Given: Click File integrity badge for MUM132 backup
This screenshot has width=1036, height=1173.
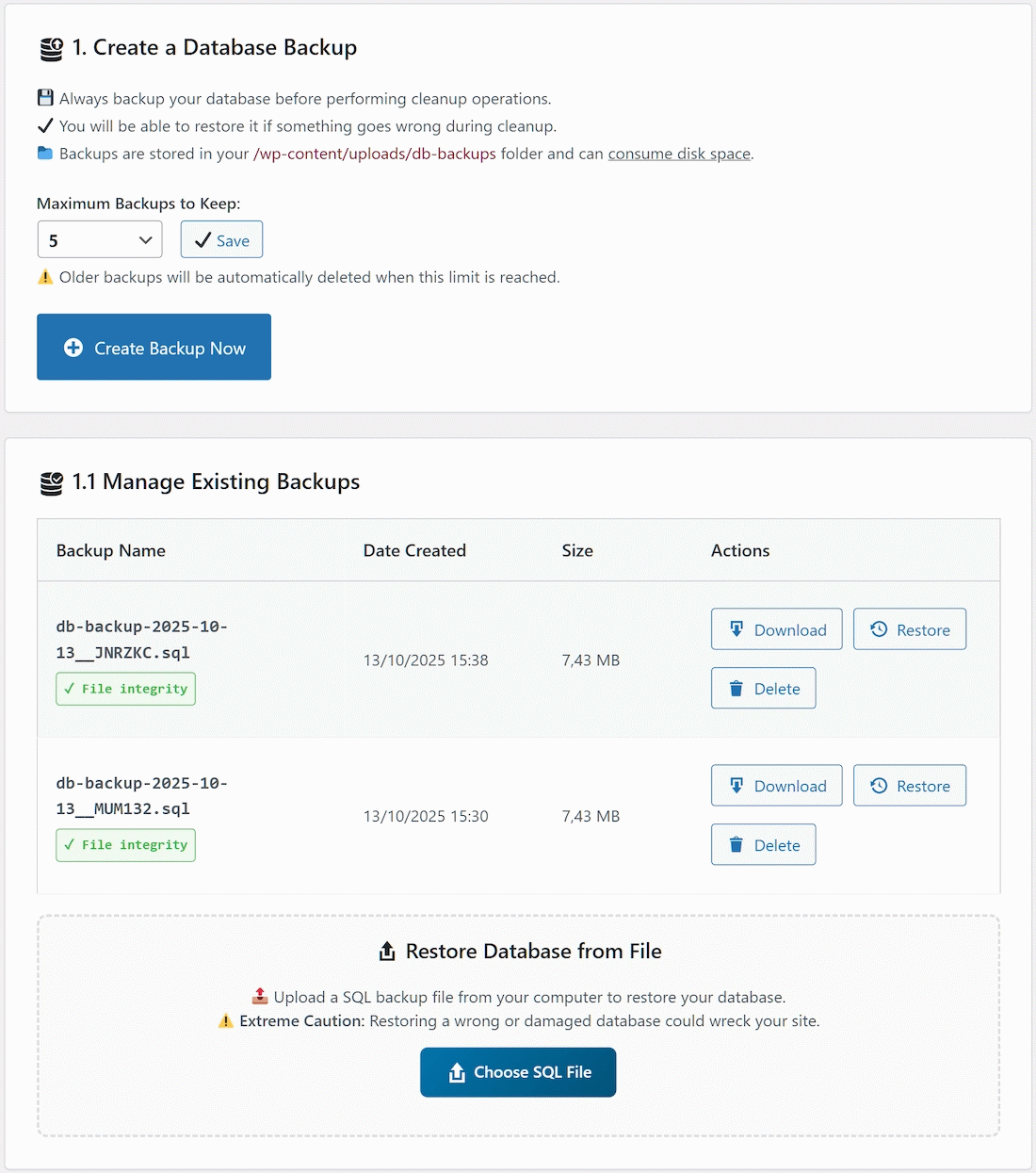Looking at the screenshot, I should coord(125,845).
